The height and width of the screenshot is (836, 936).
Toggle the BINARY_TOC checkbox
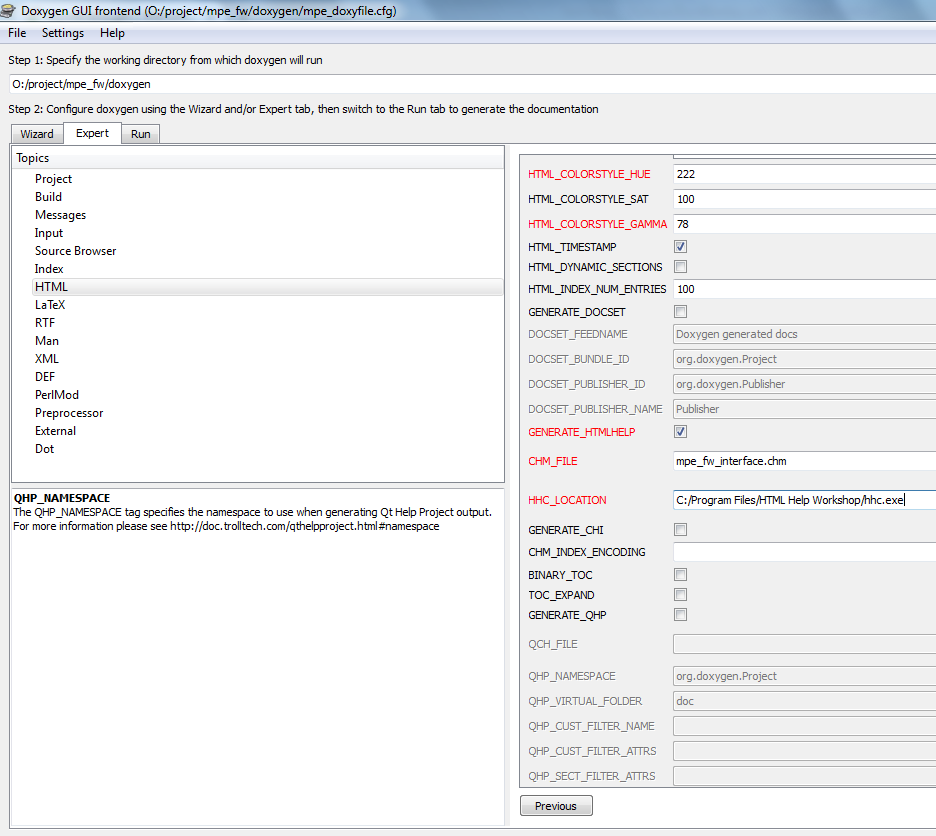(681, 575)
